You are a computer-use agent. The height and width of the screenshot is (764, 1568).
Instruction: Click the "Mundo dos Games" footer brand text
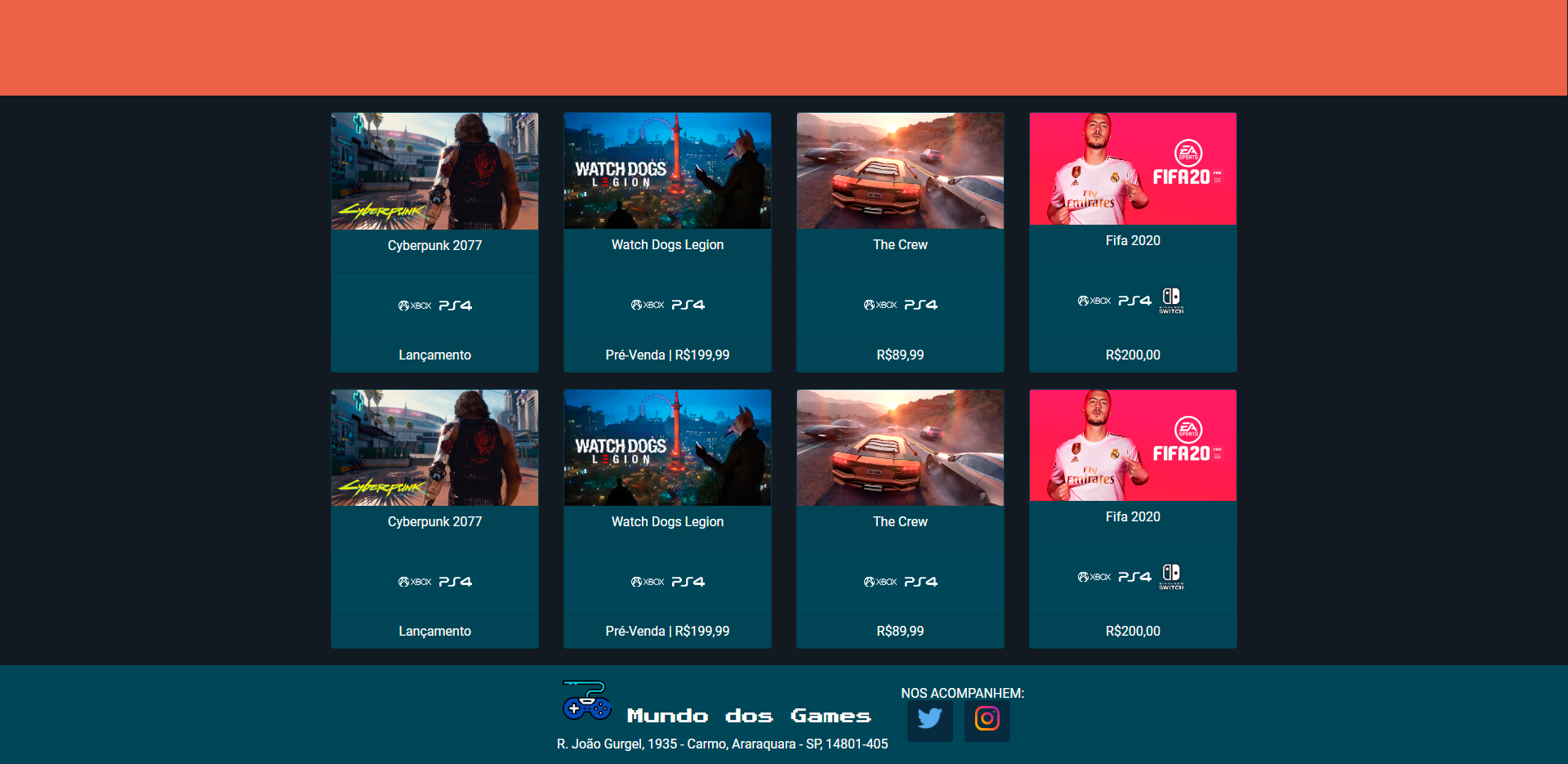coord(749,716)
